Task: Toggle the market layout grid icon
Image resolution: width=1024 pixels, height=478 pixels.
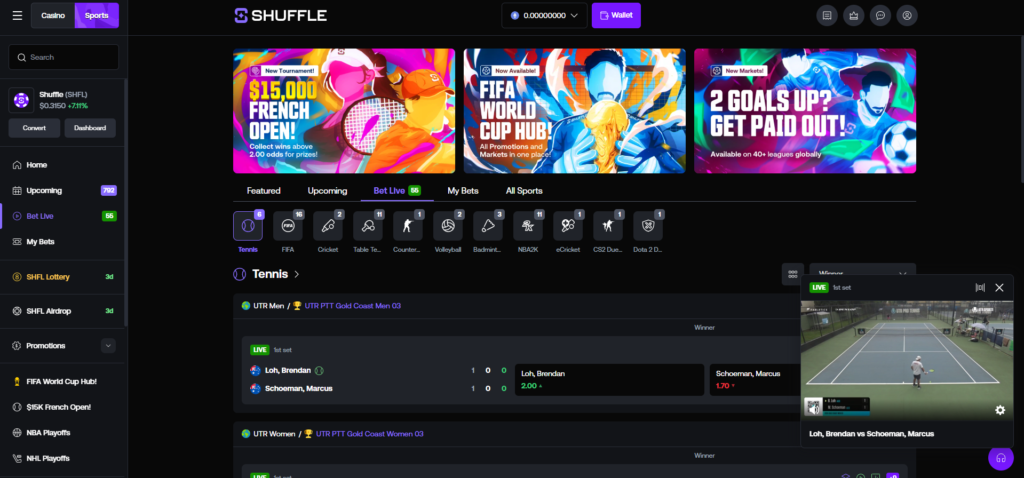Action: 793,274
